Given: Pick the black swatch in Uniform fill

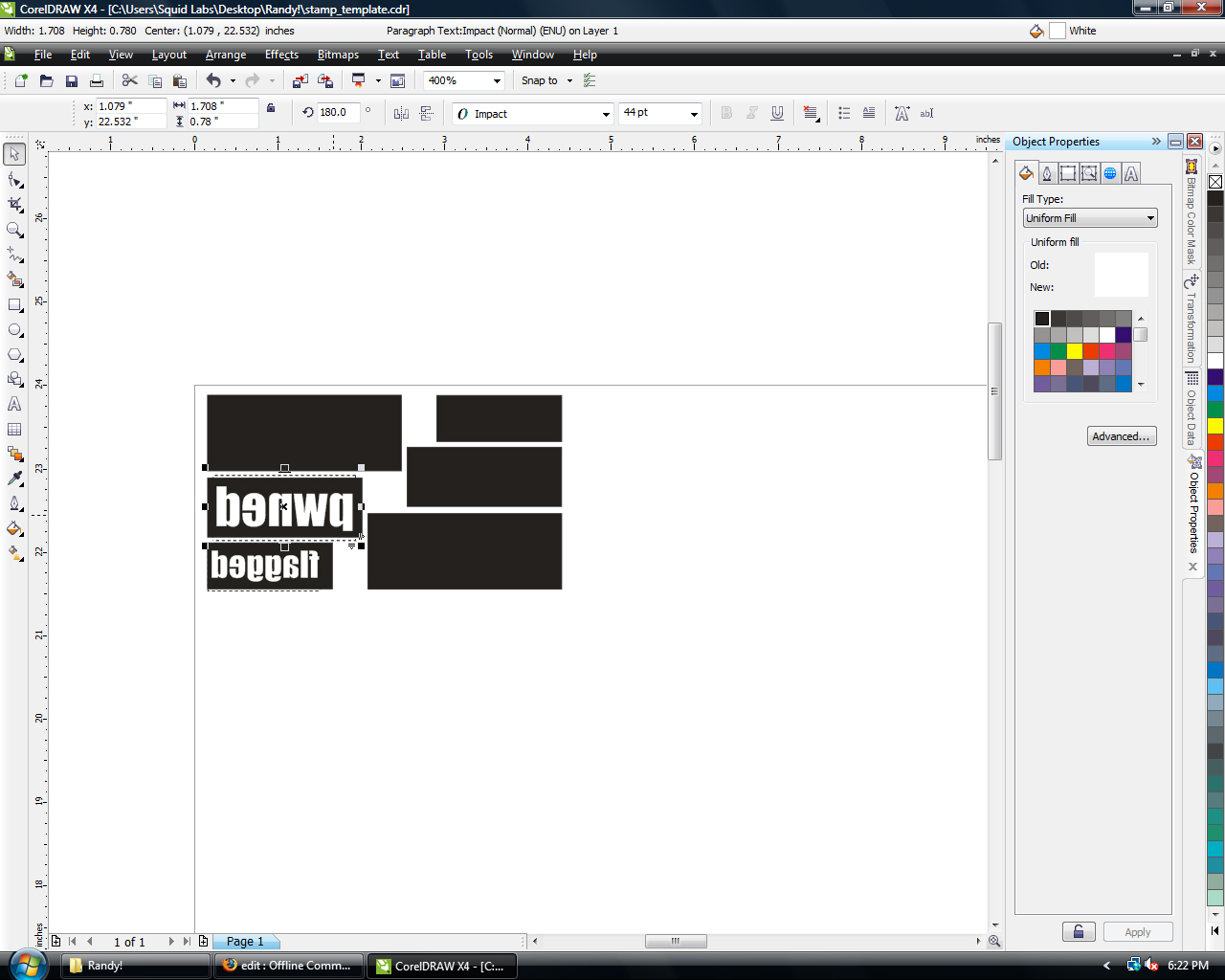Looking at the screenshot, I should pyautogui.click(x=1042, y=319).
